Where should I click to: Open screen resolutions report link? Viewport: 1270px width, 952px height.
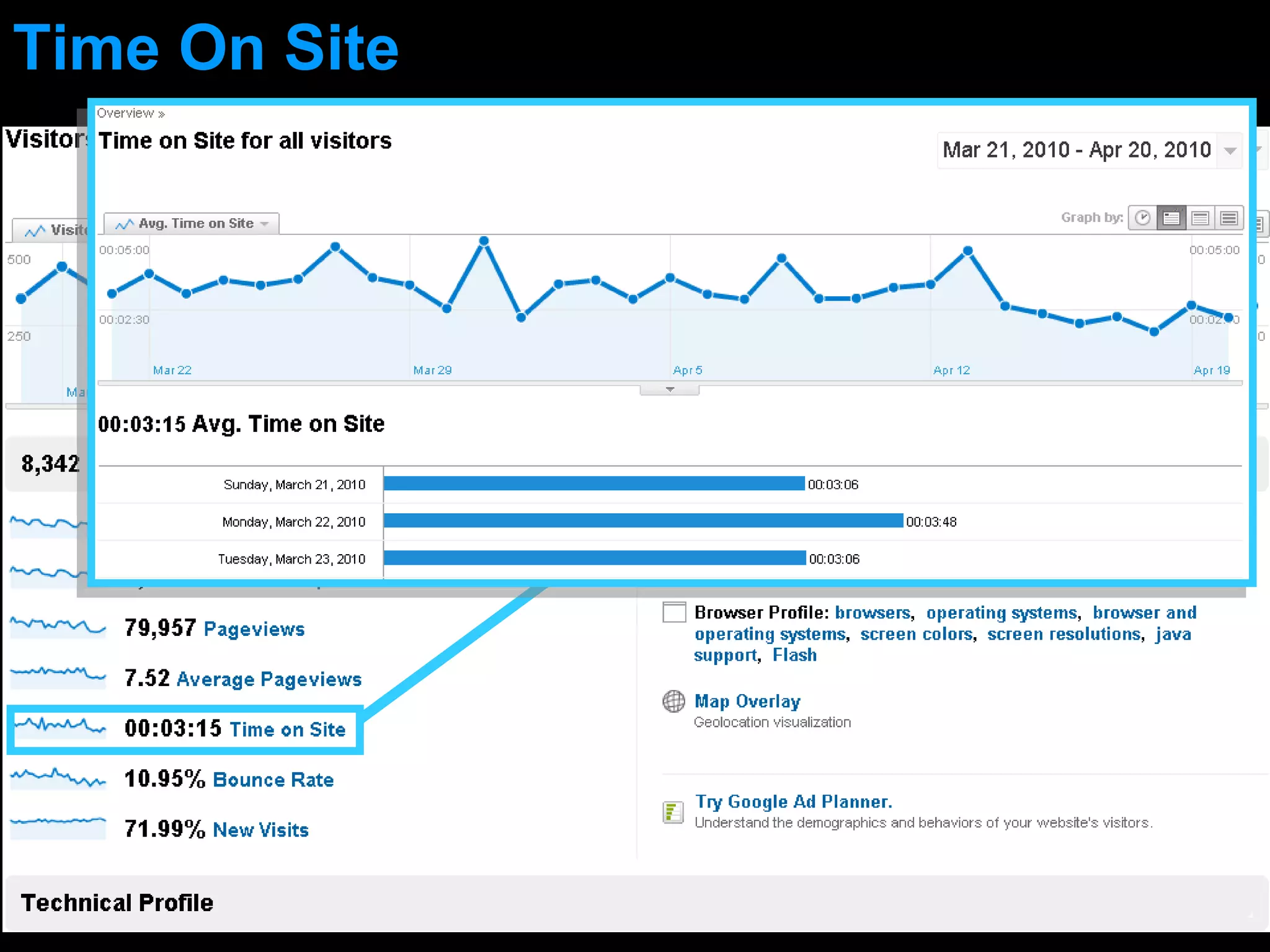(x=1064, y=634)
